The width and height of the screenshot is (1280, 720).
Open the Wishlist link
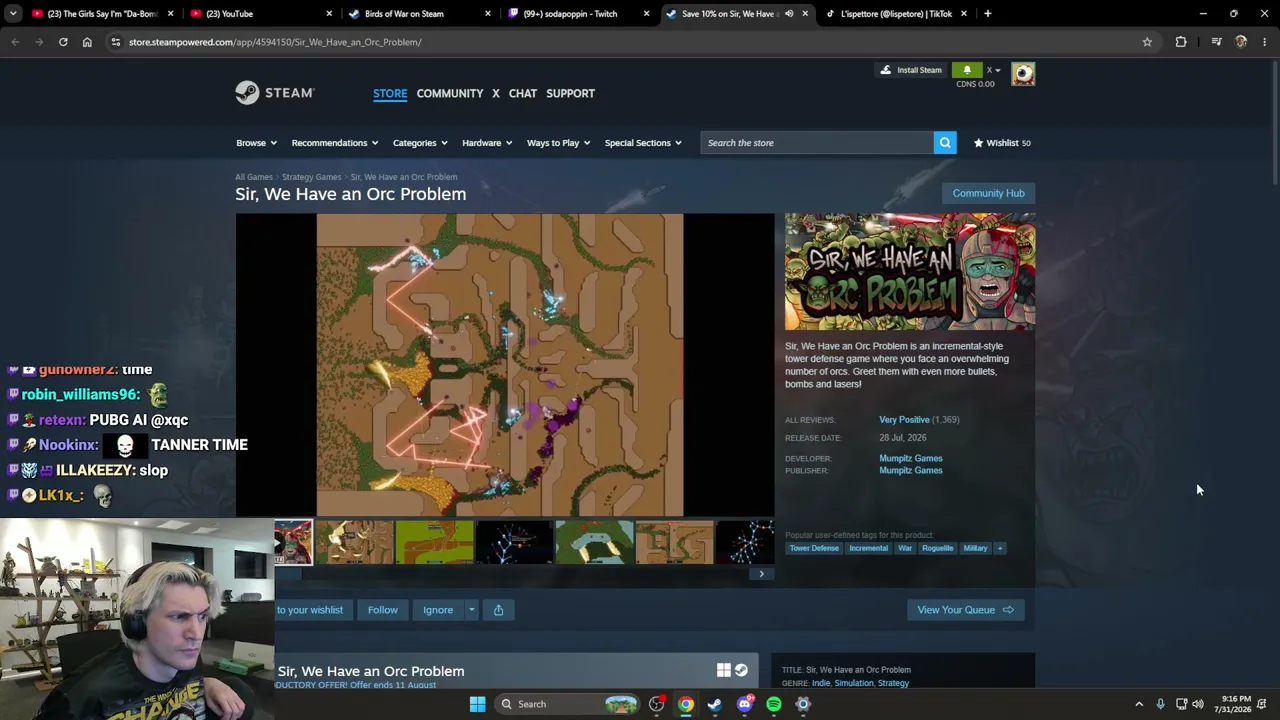(1002, 143)
